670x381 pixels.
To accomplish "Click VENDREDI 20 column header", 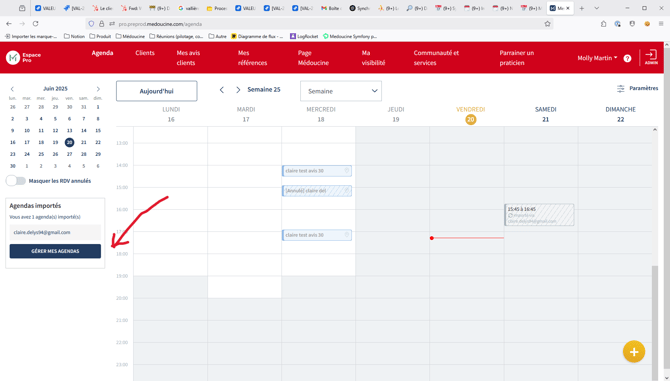I will coord(470,115).
